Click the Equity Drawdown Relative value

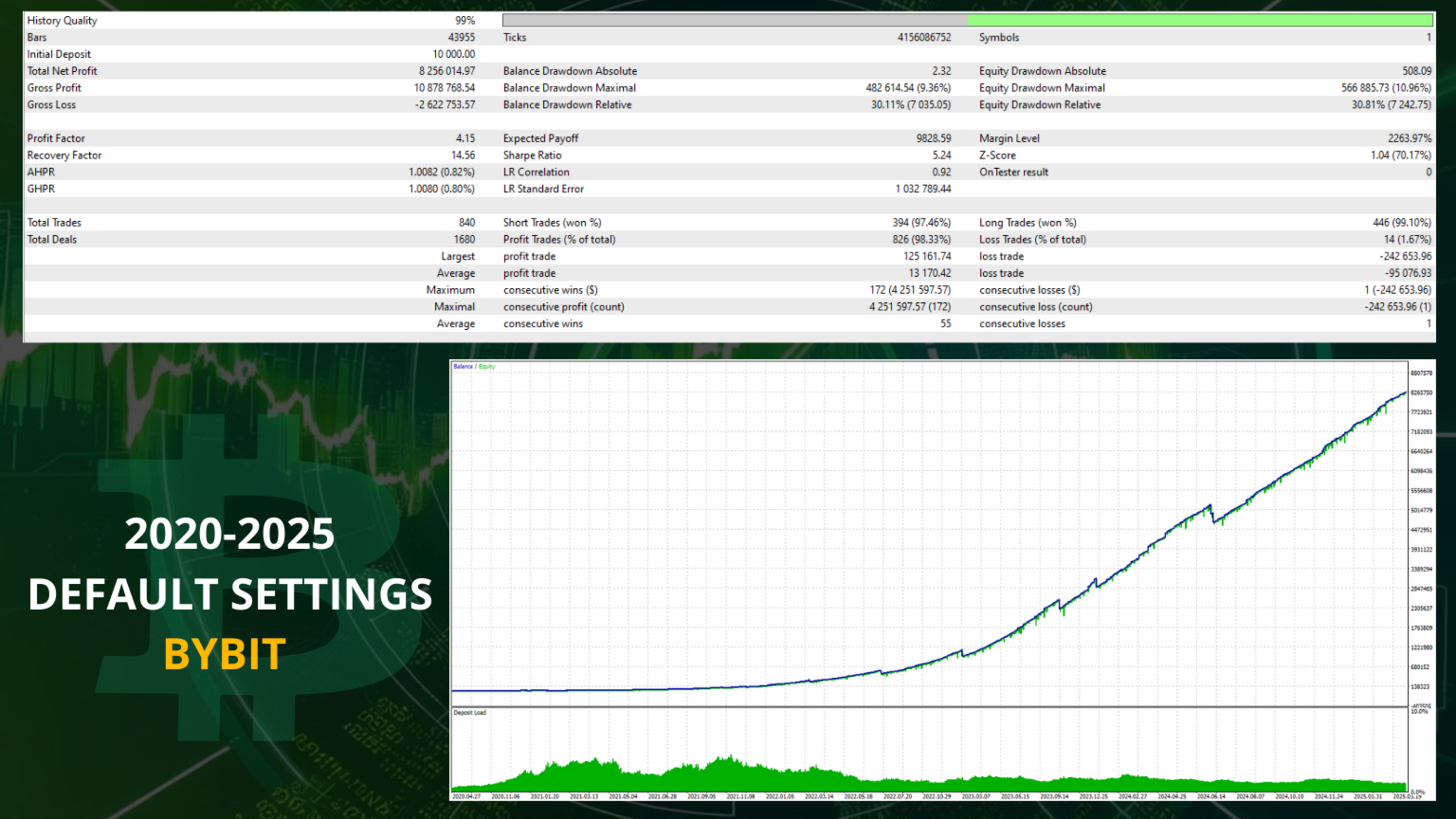click(1391, 105)
